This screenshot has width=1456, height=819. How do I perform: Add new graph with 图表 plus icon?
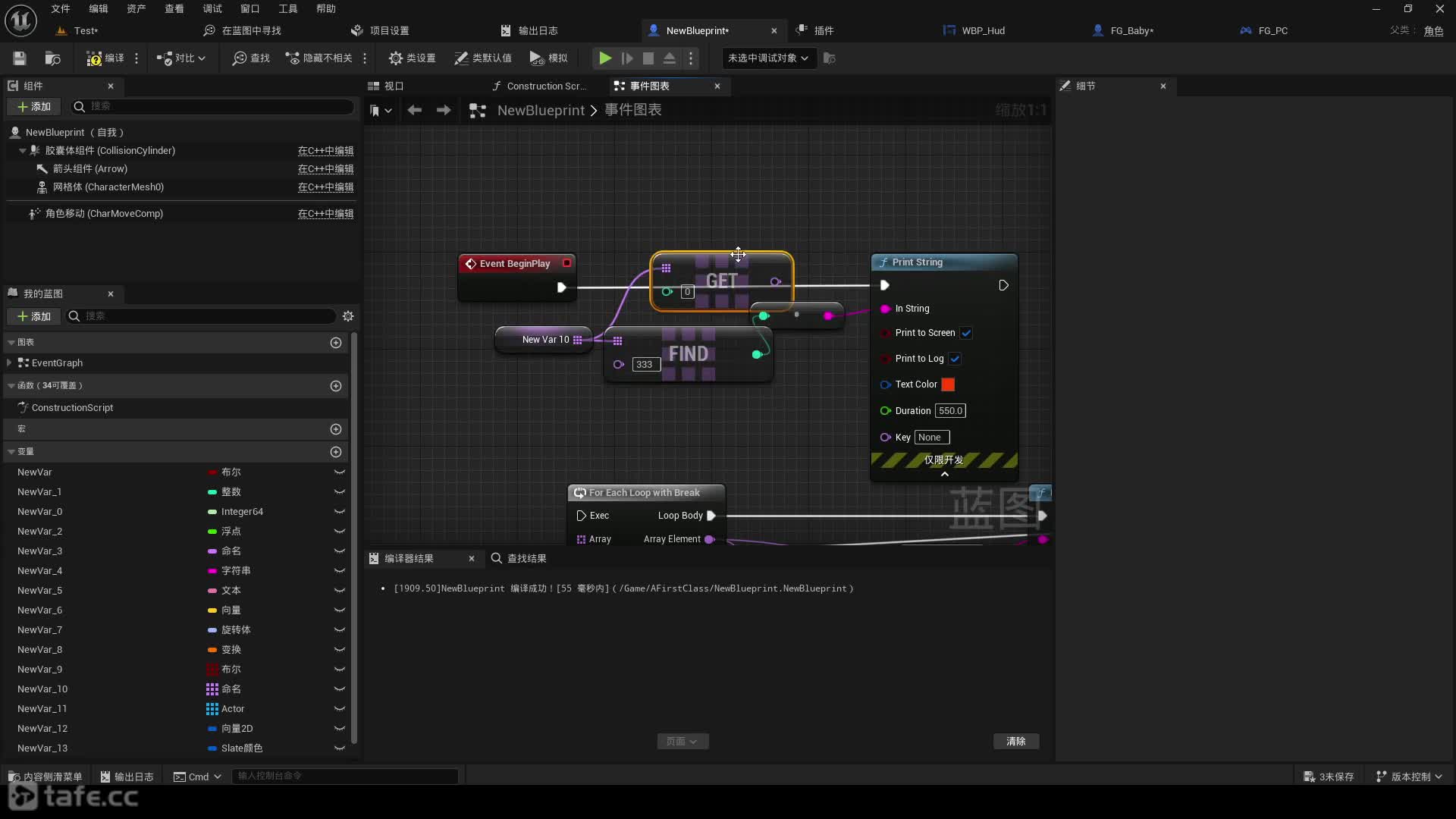pyautogui.click(x=336, y=343)
